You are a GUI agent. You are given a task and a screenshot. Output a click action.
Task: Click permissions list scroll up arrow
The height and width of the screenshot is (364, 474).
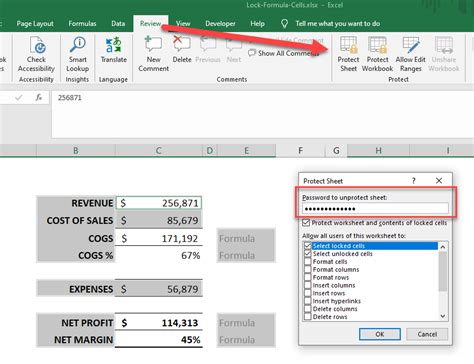pos(443,247)
